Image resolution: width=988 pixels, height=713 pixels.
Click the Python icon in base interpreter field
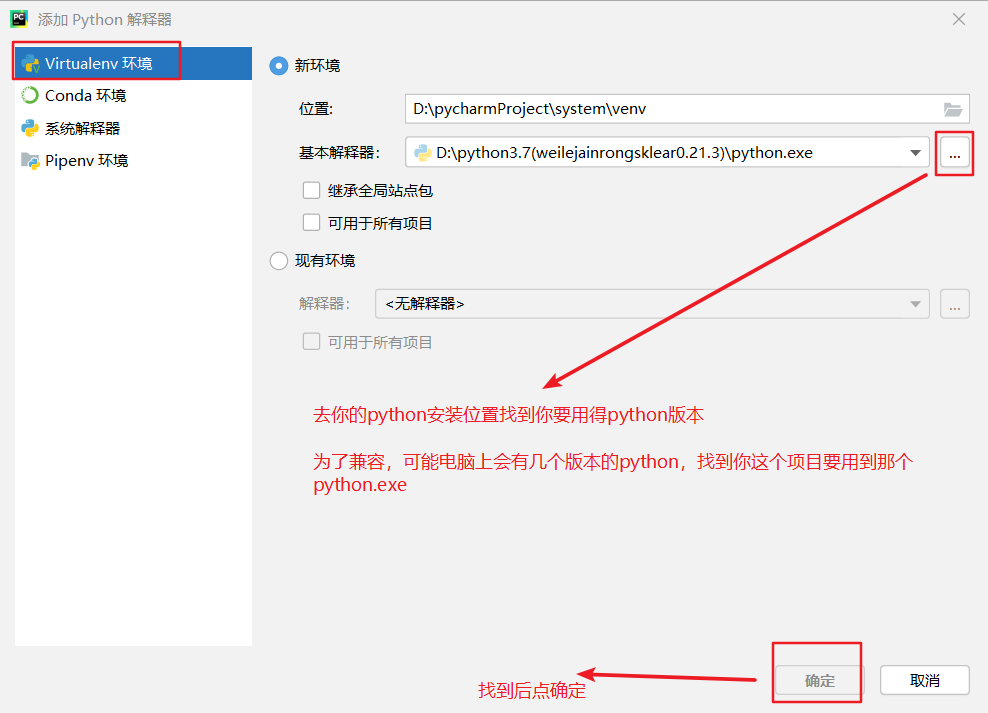422,152
